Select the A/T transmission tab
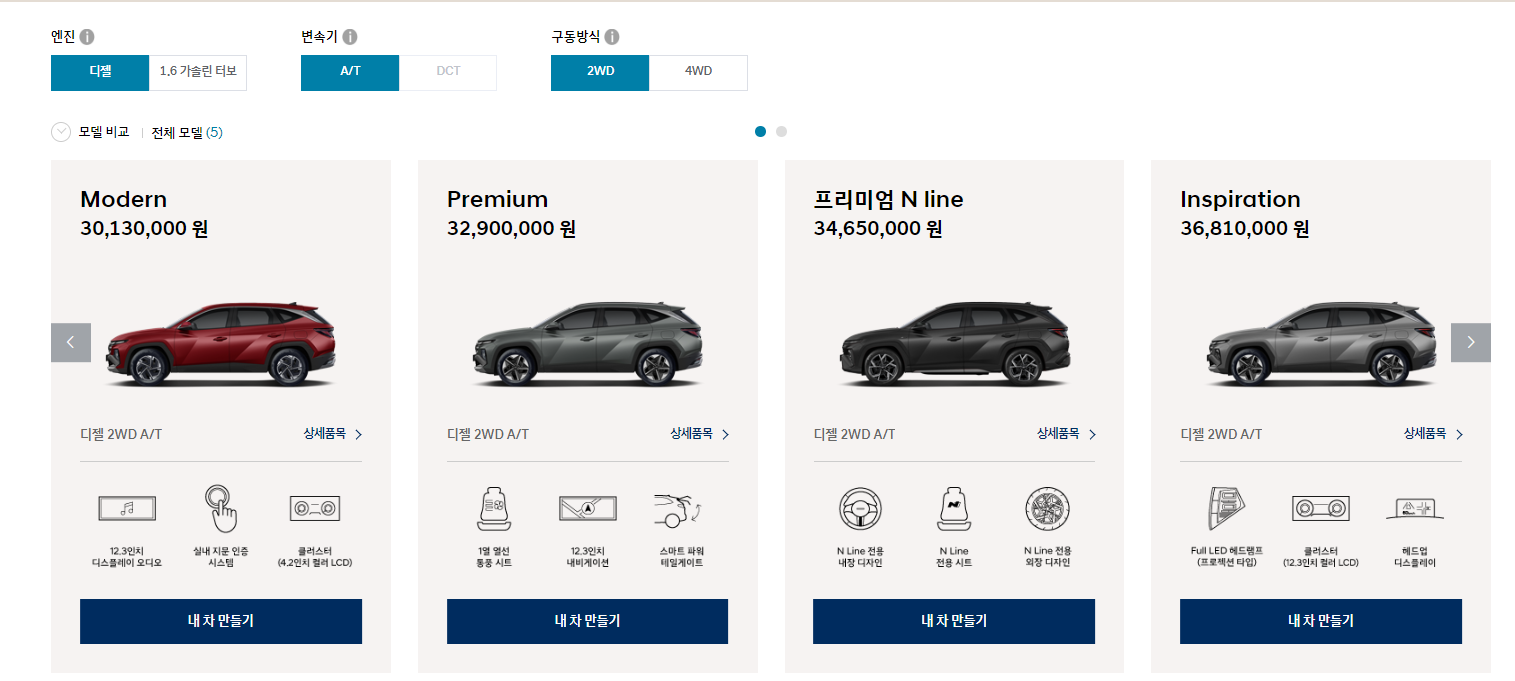This screenshot has height=681, width=1515. click(349, 72)
